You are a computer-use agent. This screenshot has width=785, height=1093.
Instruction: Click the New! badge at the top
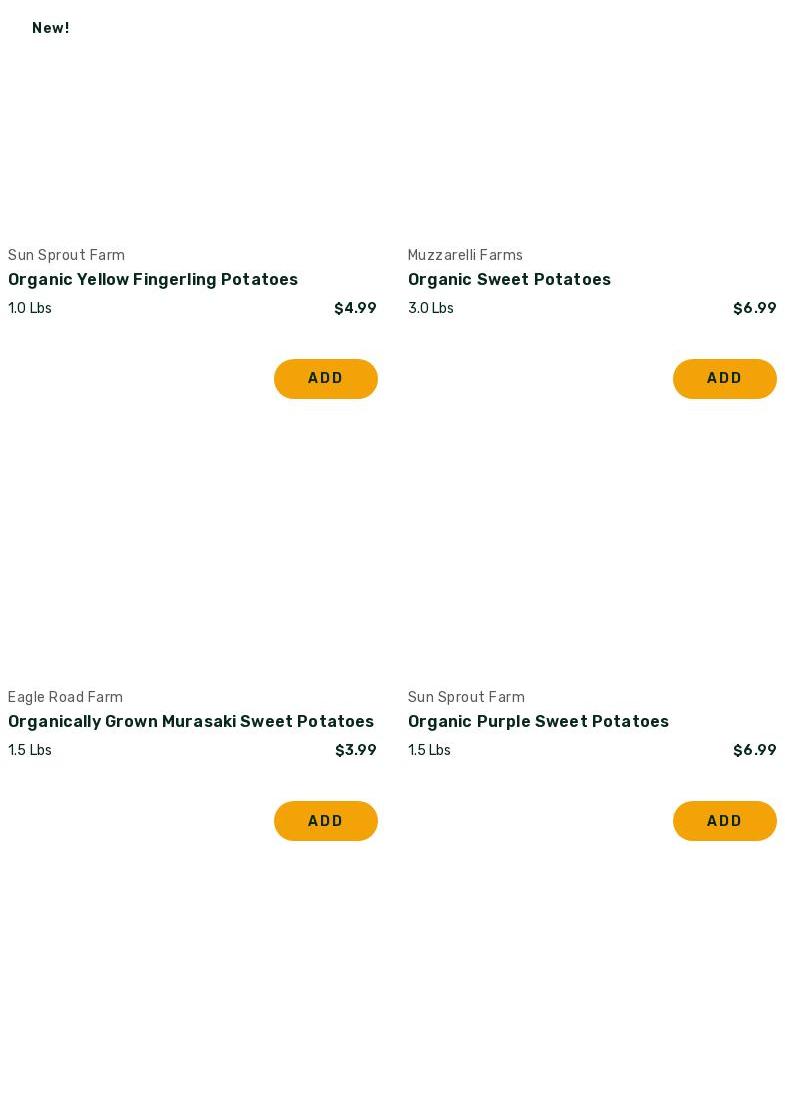point(50,28)
